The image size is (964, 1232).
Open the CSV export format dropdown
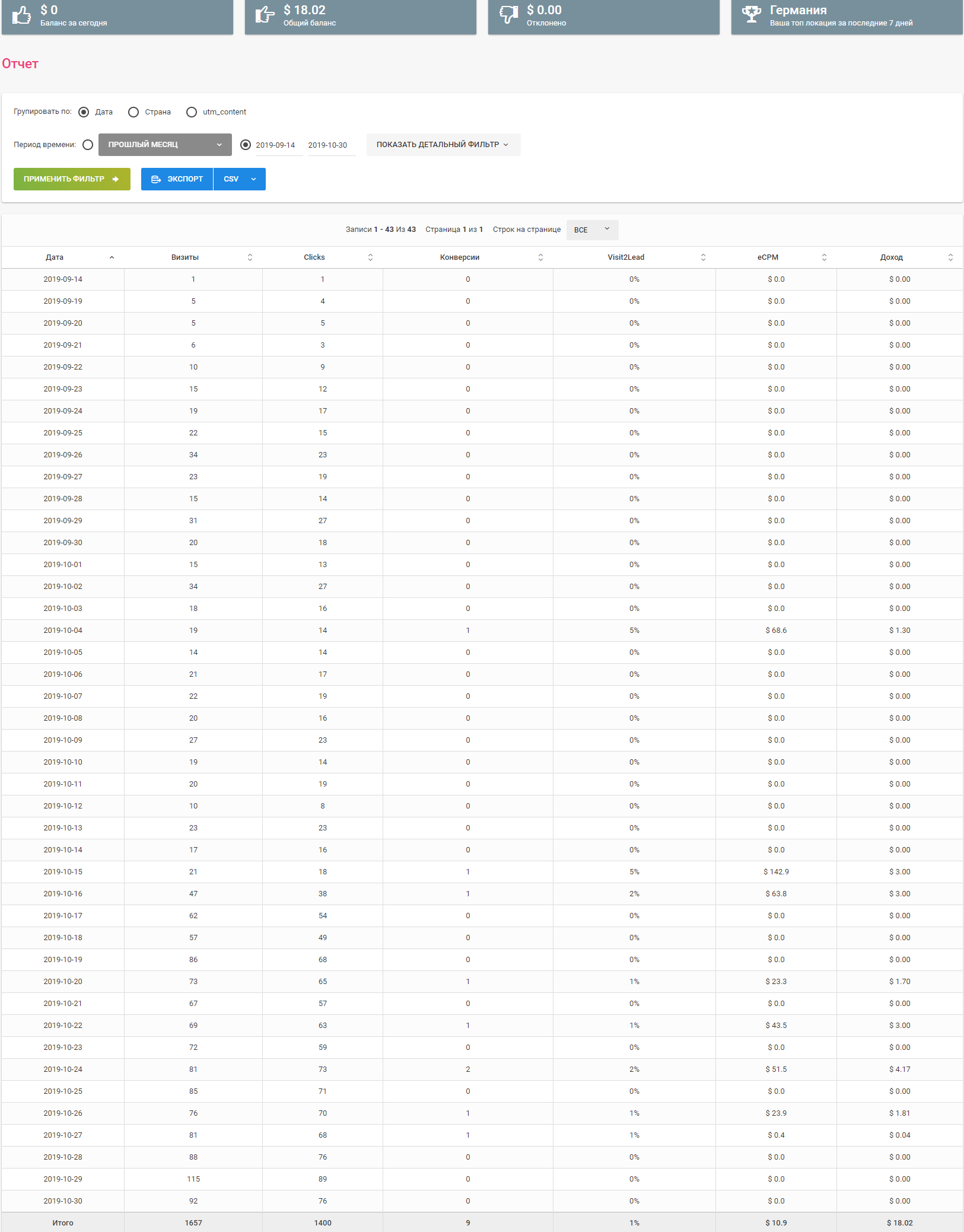(x=240, y=179)
